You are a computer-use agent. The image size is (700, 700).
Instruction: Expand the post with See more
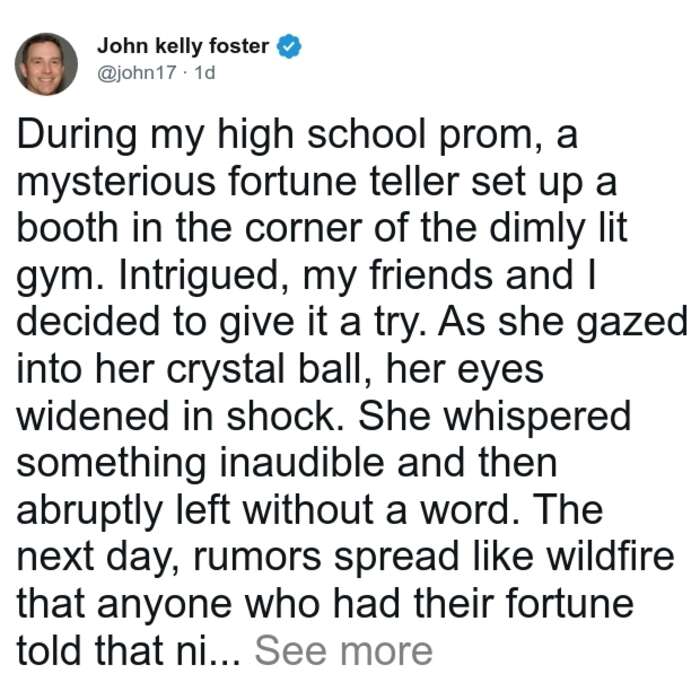click(343, 651)
